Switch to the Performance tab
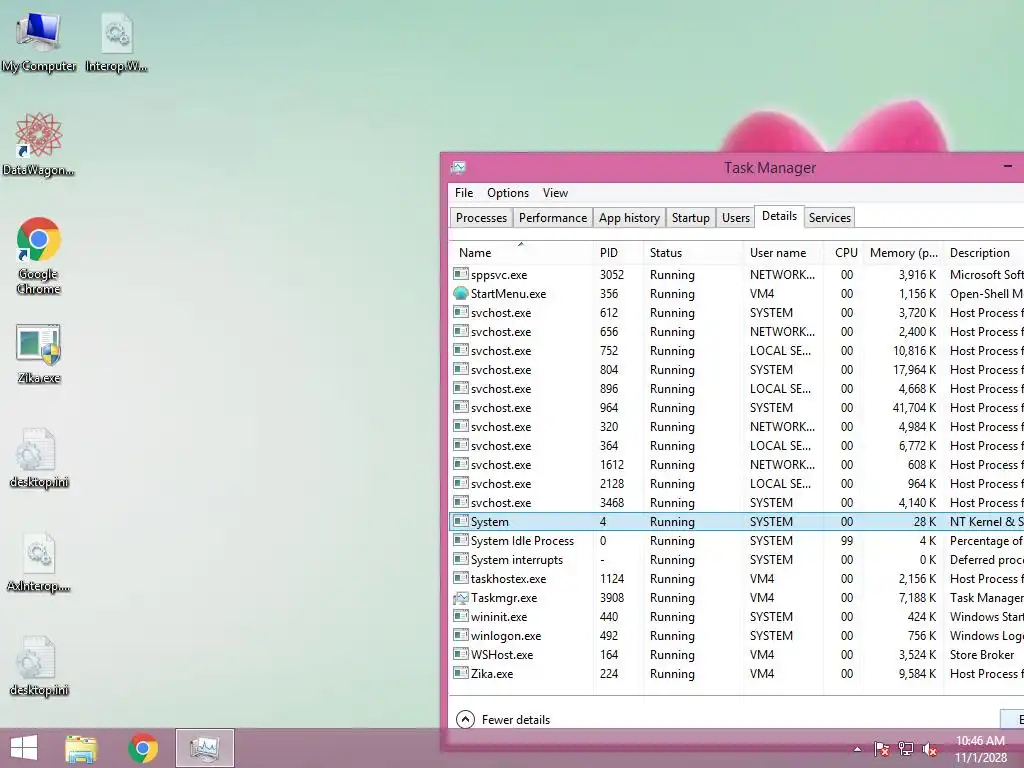Screen dimensions: 1024x768 [x=552, y=217]
